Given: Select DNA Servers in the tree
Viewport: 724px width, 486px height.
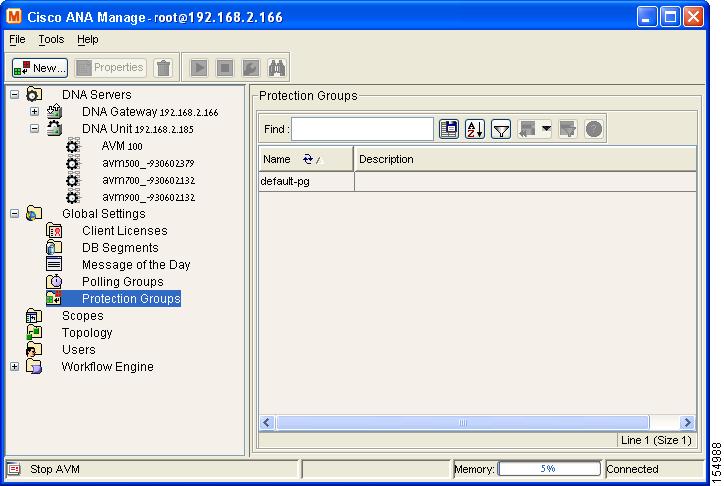Looking at the screenshot, I should [97, 95].
